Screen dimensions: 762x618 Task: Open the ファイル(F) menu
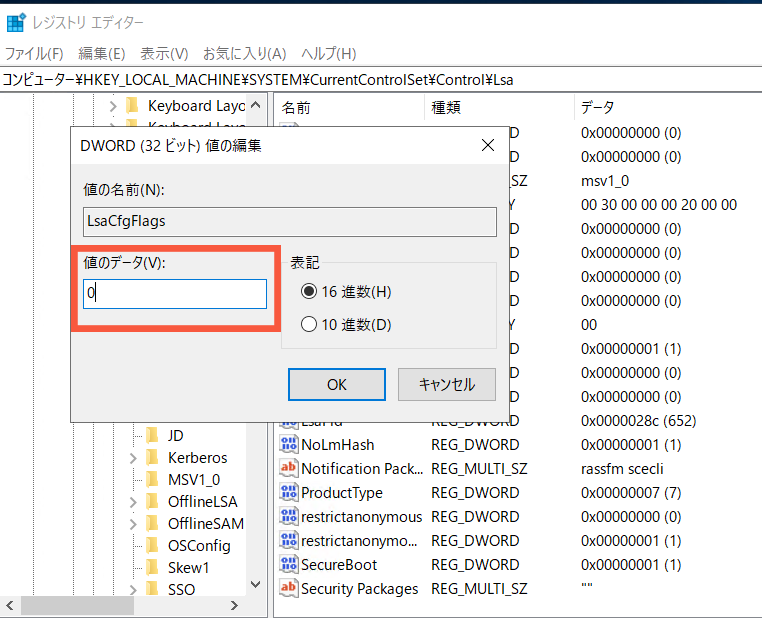coord(34,53)
